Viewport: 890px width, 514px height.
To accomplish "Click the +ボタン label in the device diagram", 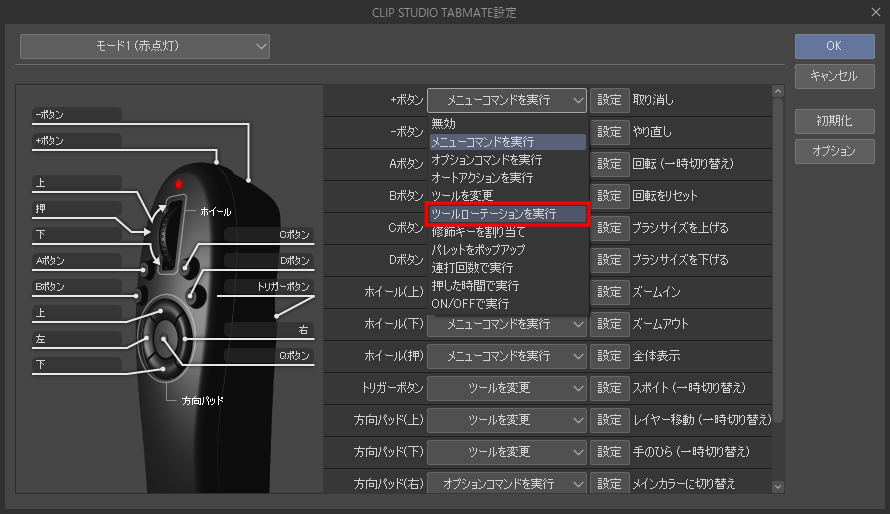I will [x=49, y=141].
